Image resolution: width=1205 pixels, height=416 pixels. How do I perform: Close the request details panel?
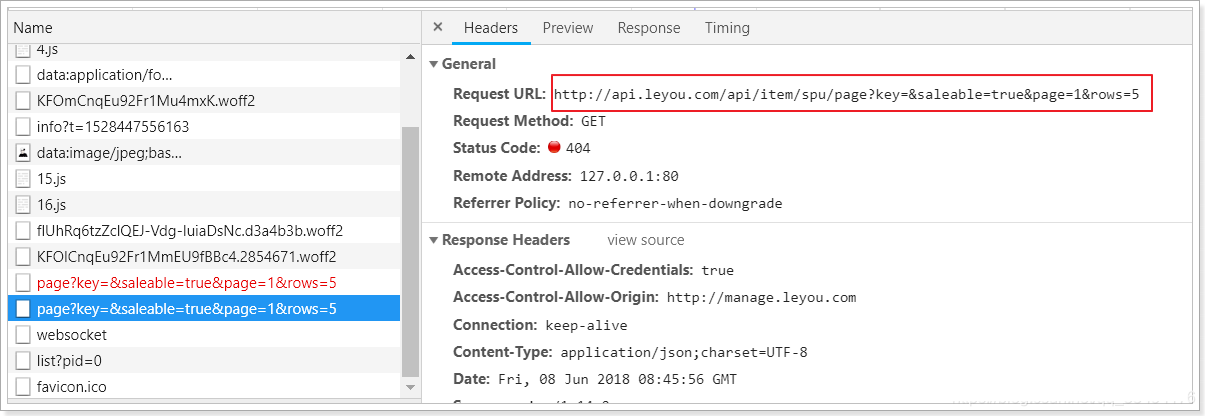pyautogui.click(x=437, y=28)
